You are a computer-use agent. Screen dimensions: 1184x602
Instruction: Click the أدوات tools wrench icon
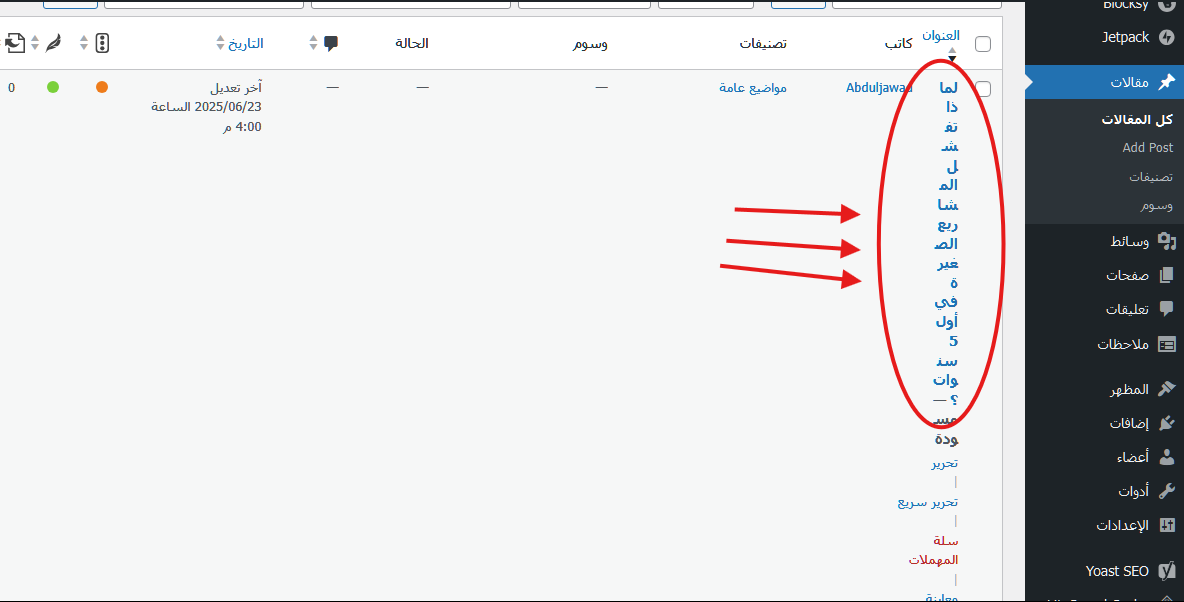coord(1166,491)
